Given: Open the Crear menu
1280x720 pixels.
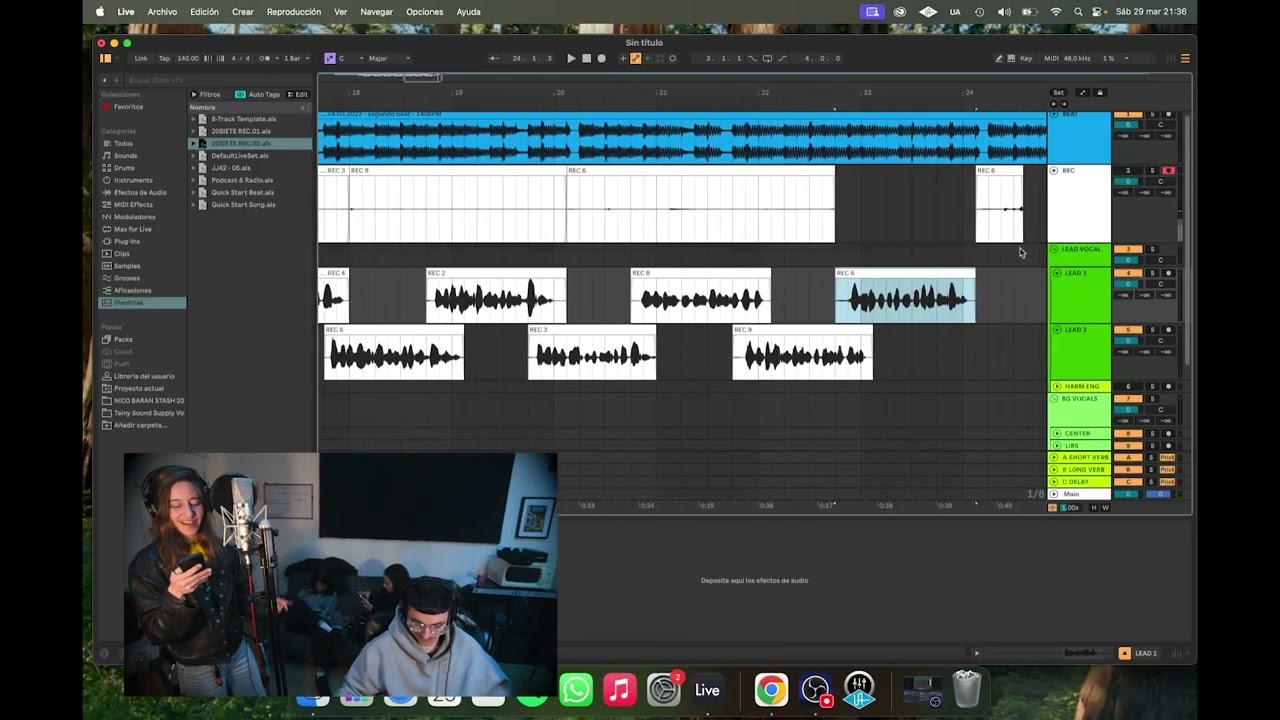Looking at the screenshot, I should point(243,12).
